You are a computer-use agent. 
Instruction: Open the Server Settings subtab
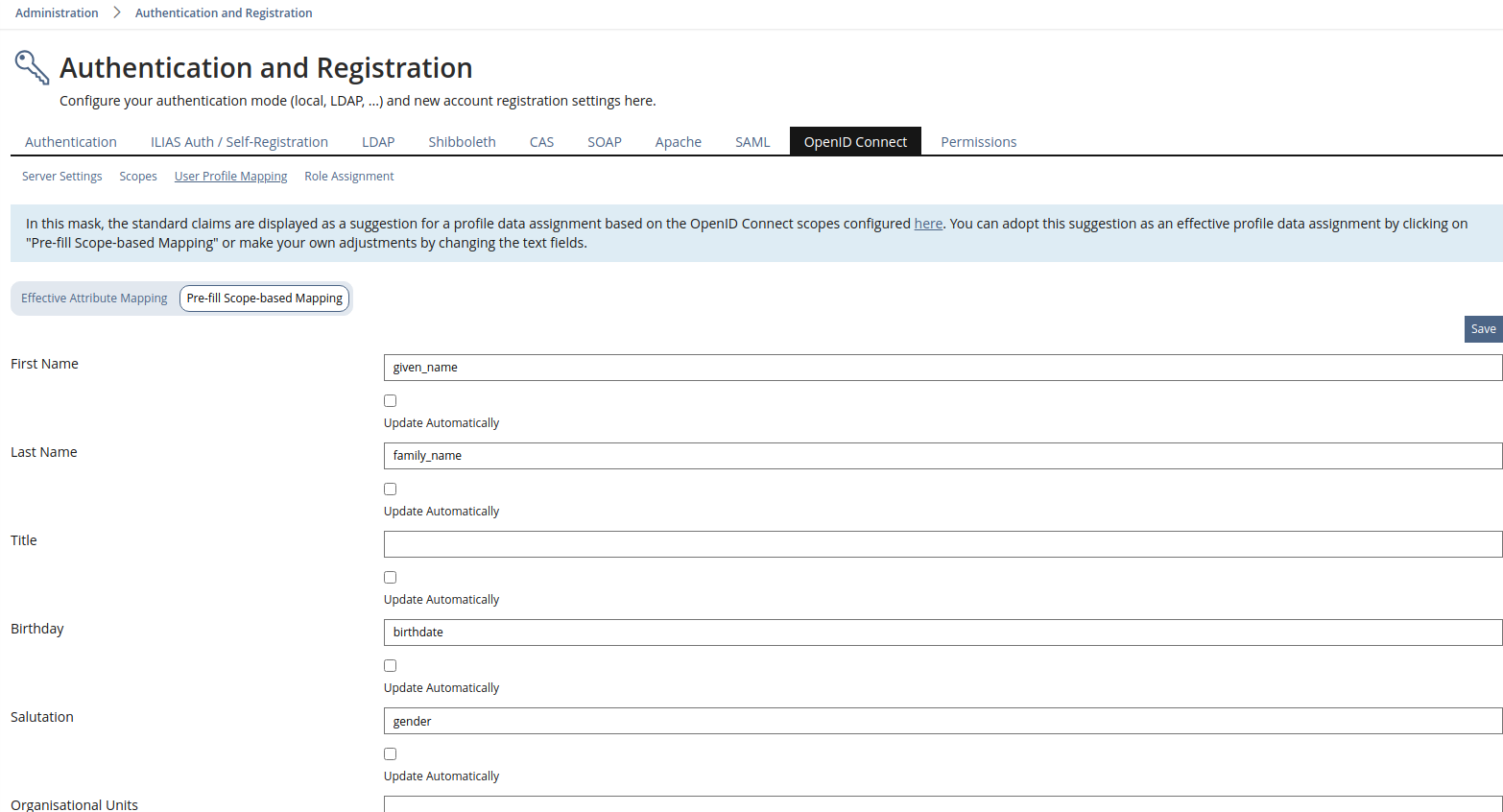(x=61, y=177)
